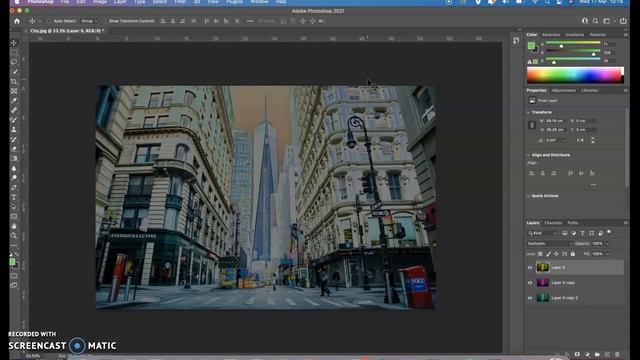Screen dimensions: 640x360
Task: Select the Eraser tool
Action: coord(14,149)
